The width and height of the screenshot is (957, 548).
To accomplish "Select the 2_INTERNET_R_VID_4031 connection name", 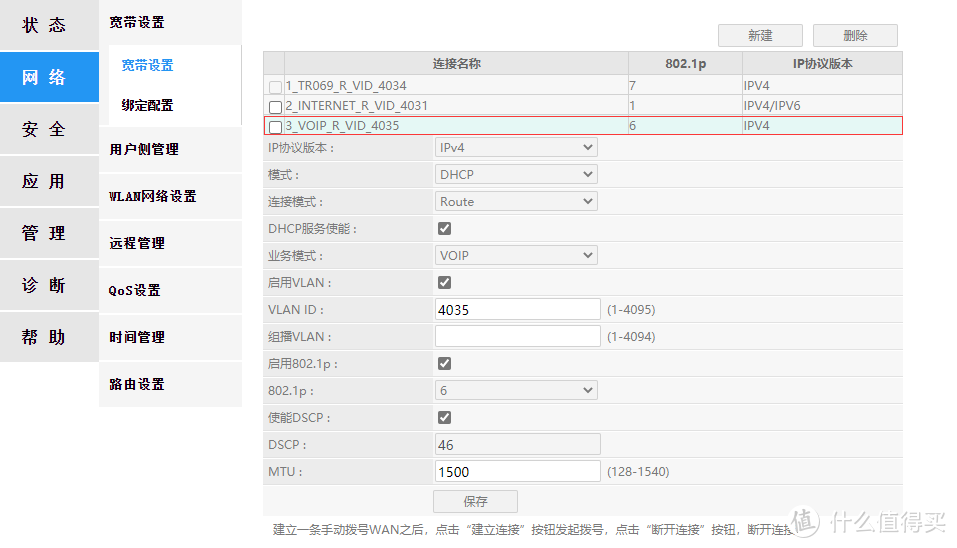I will 356,106.
